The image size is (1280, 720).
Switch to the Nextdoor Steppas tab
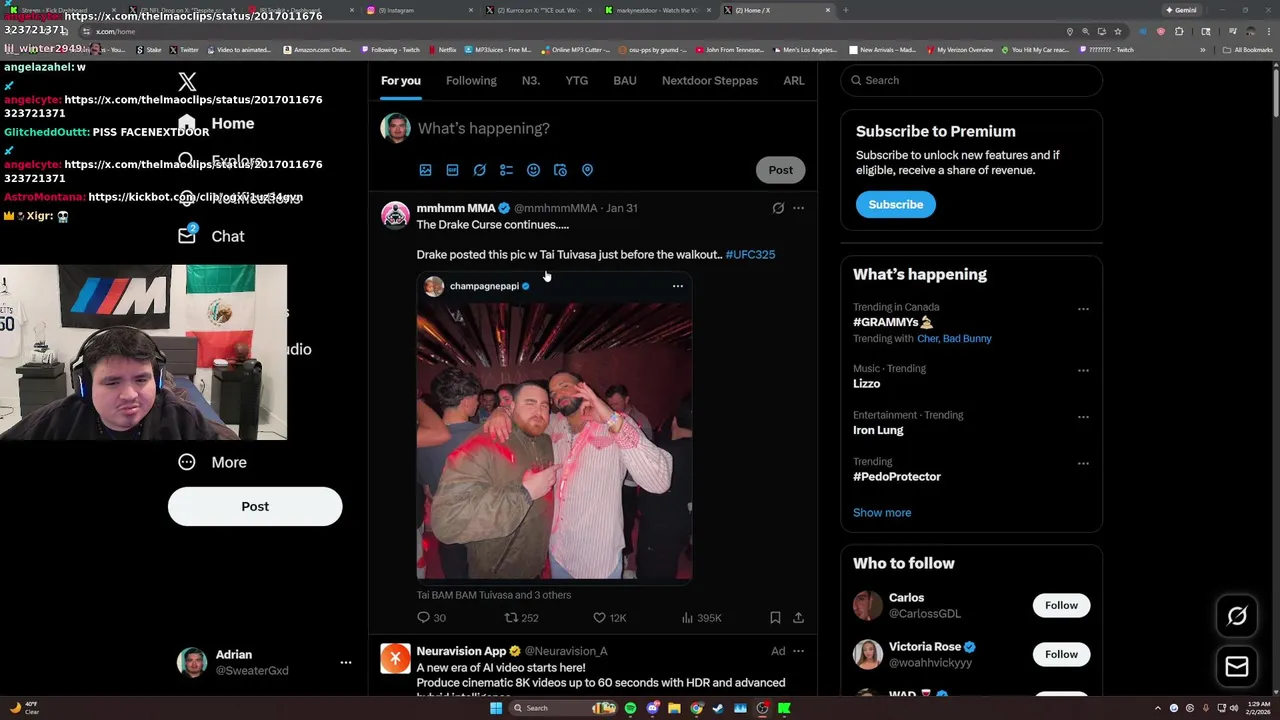(x=710, y=80)
